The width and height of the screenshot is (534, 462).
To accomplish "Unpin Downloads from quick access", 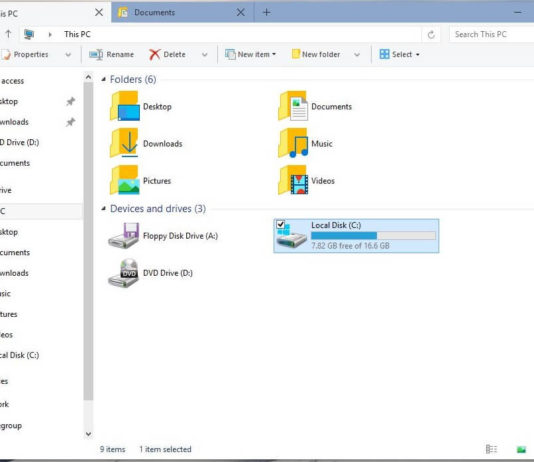I will point(70,122).
